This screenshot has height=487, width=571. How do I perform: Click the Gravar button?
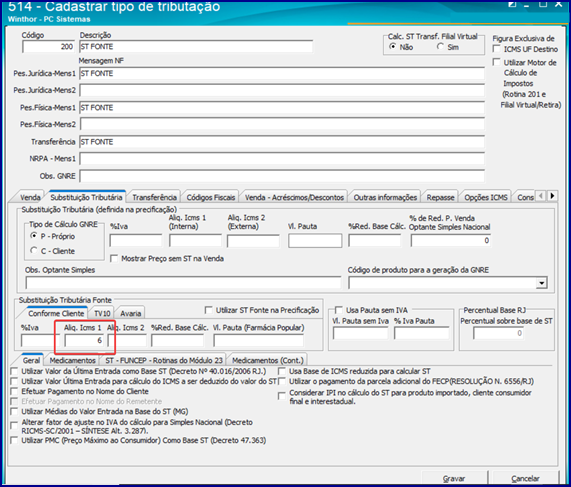(454, 478)
